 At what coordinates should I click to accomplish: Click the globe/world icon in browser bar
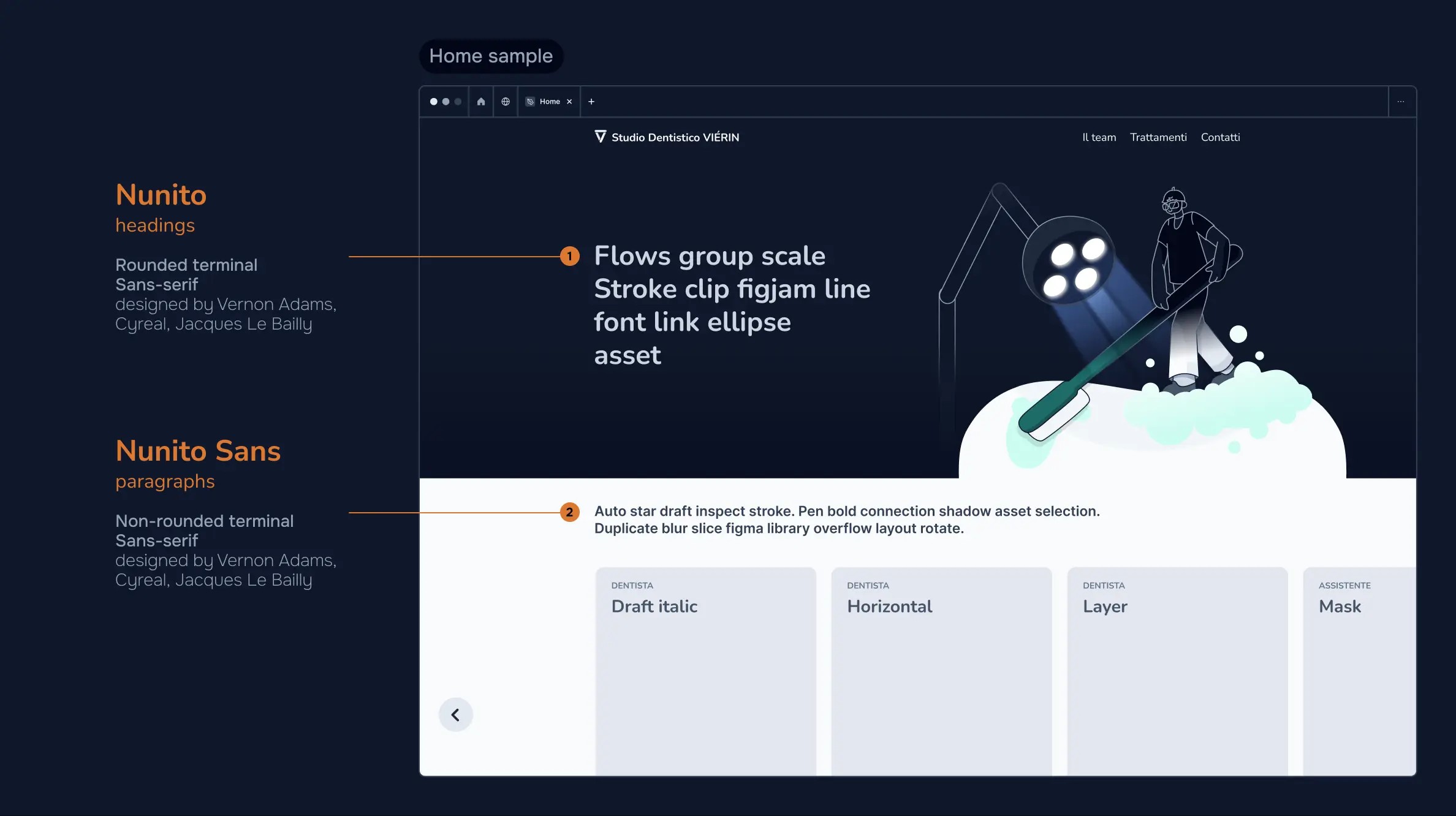pos(505,101)
